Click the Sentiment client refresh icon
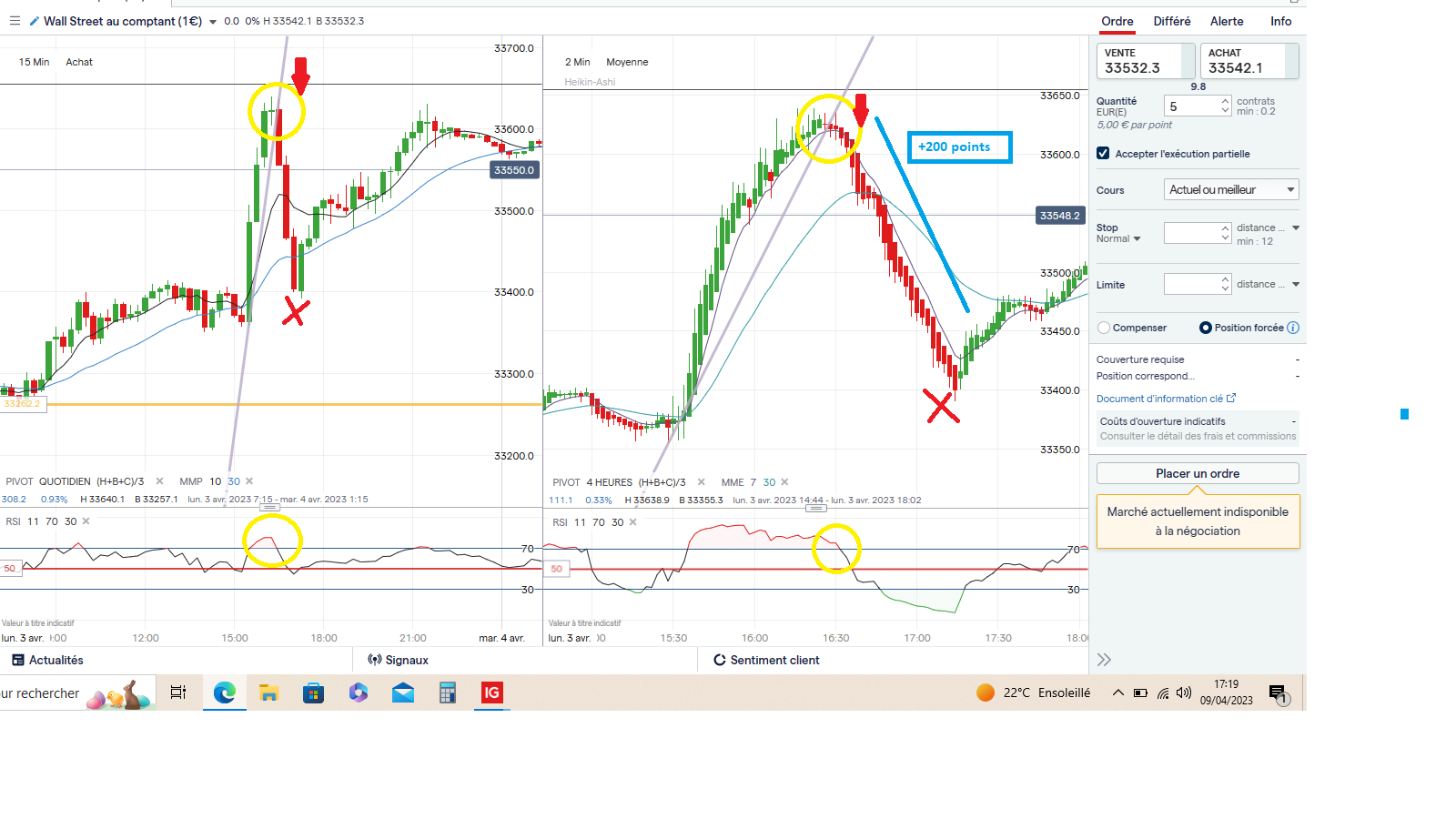Screen dimensions: 1456x819 click(720, 660)
